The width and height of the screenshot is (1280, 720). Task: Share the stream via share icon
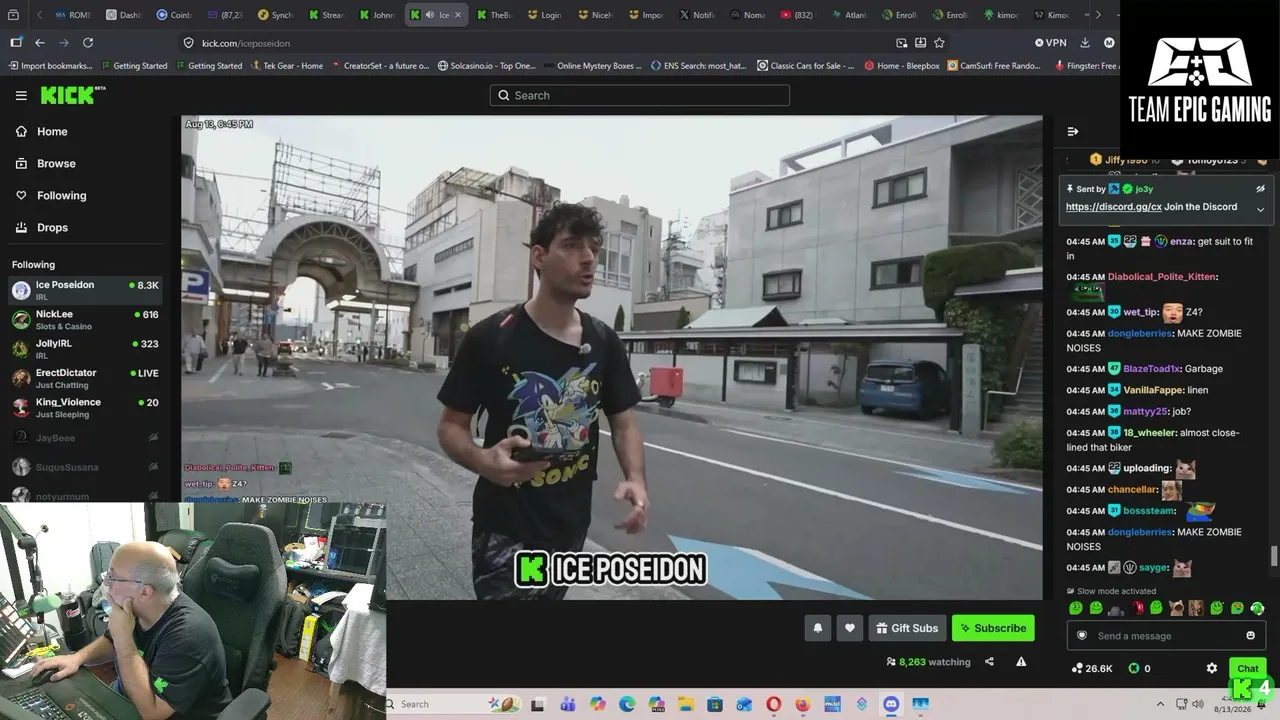pyautogui.click(x=989, y=662)
